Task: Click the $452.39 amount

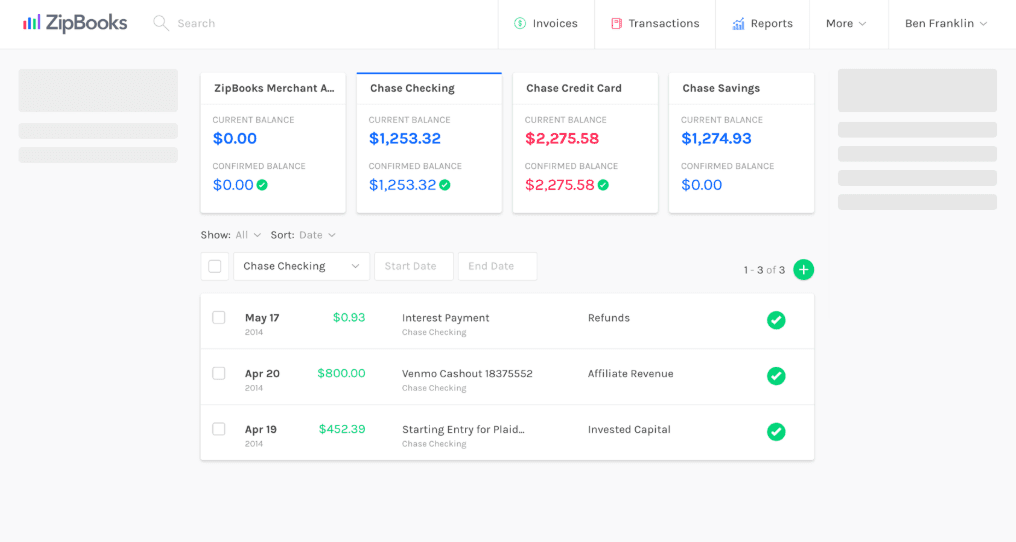Action: (x=341, y=429)
